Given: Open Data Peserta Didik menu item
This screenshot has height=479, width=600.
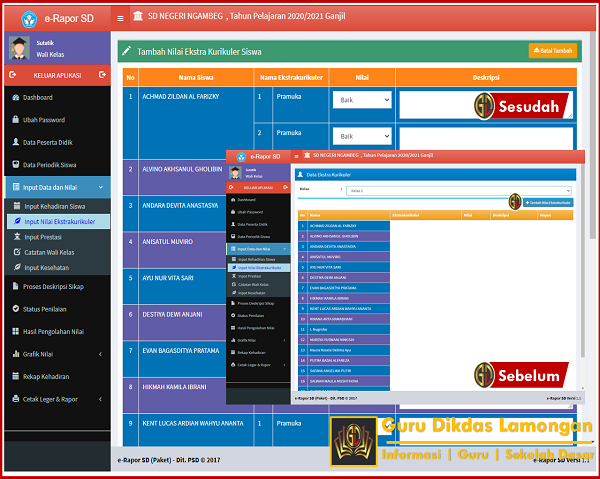Looking at the screenshot, I should 57,142.
